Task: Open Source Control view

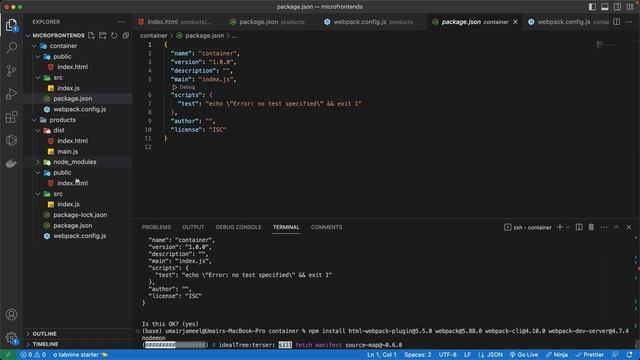Action: [11, 71]
